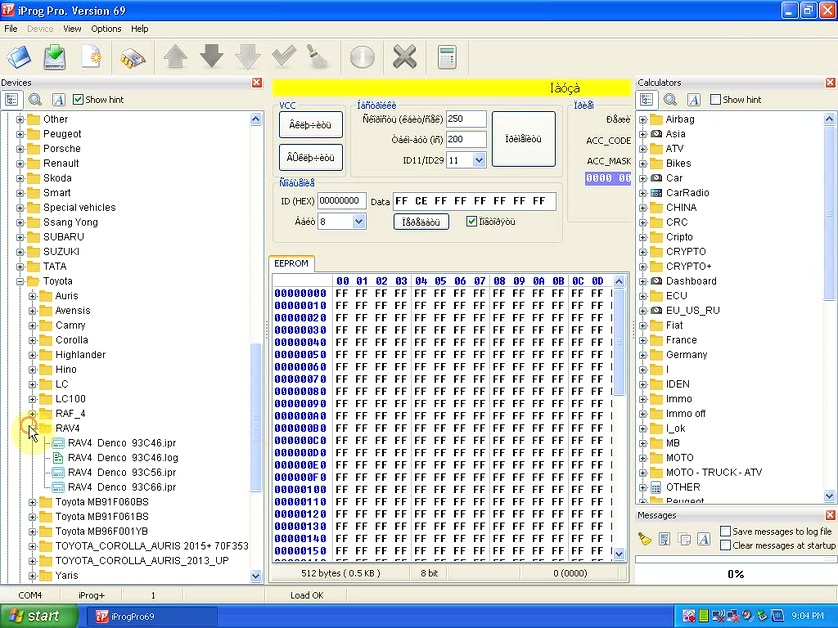Screen dimensions: 838x628
Task: Open a file with the blue folder toolbar icon
Action: pyautogui.click(x=19, y=57)
